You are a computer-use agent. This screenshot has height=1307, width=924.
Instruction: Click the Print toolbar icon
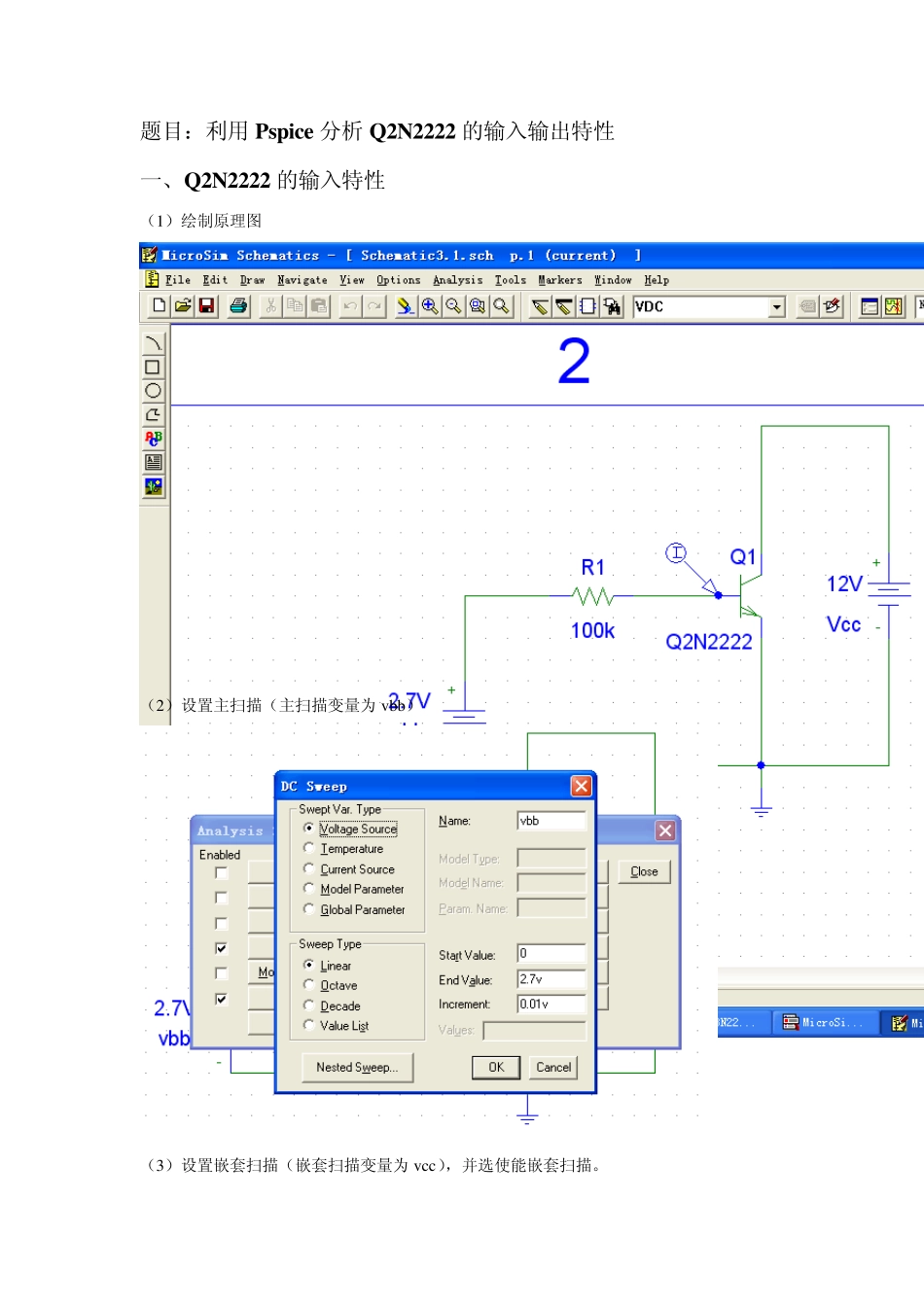pos(238,306)
